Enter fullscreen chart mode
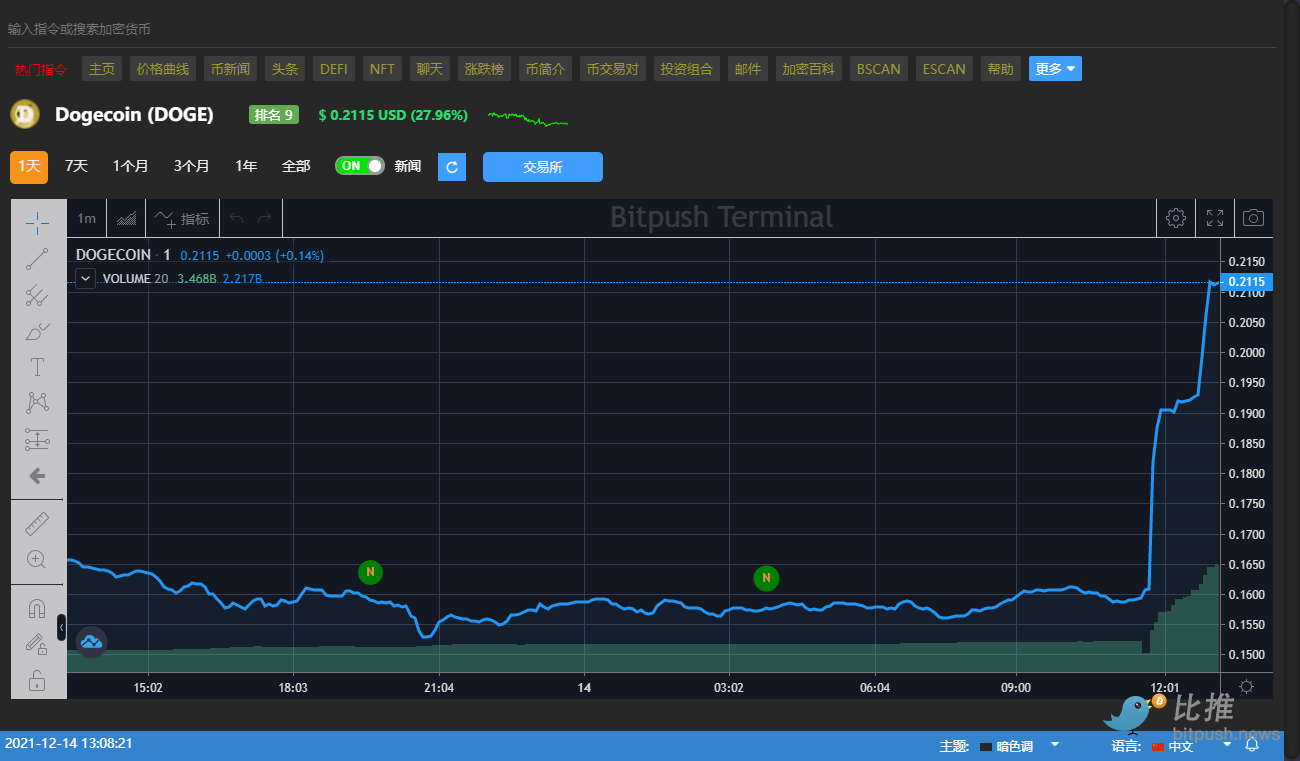 pos(1215,218)
